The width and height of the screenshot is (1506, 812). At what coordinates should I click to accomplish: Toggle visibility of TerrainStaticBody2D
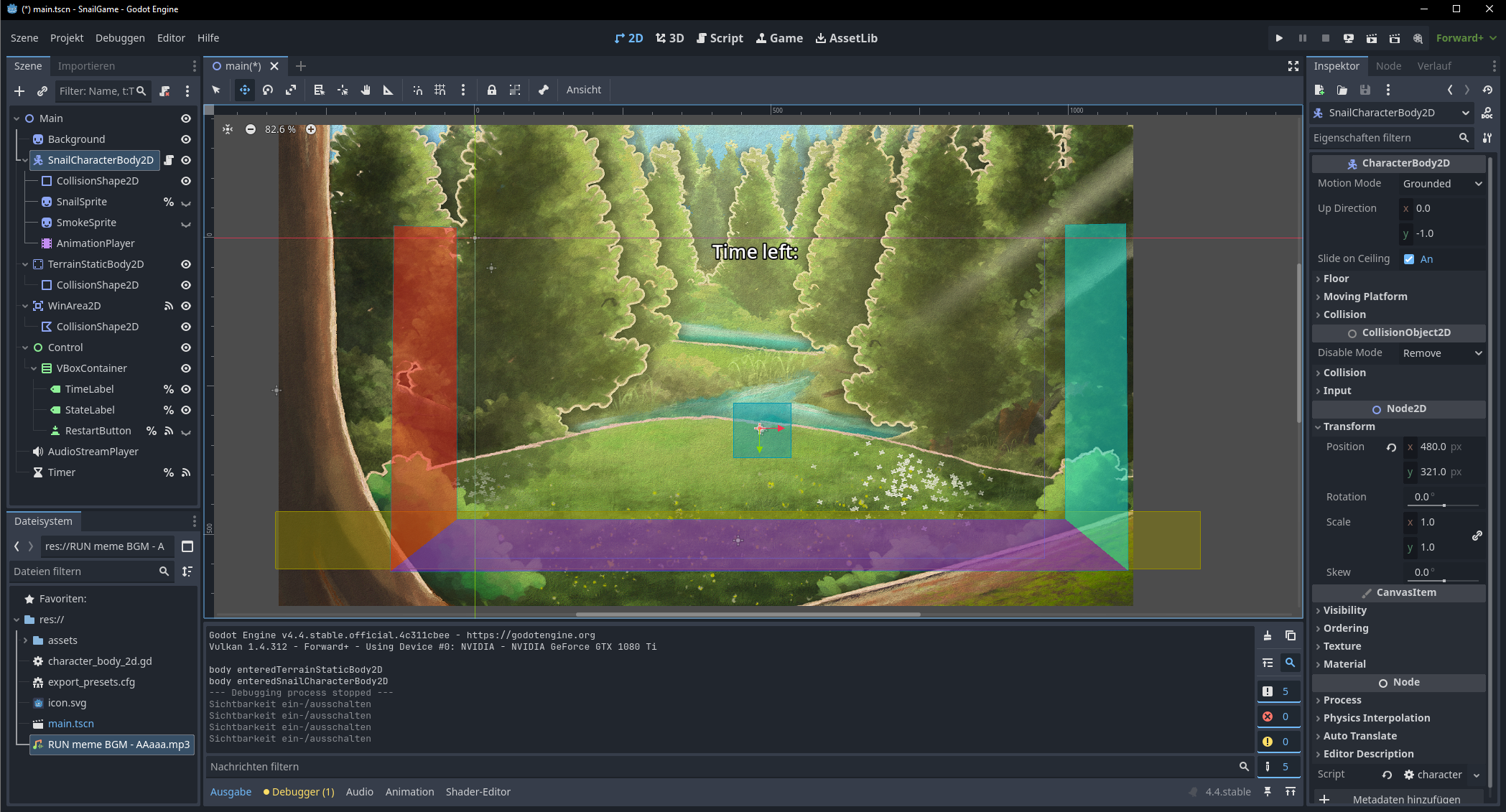186,264
